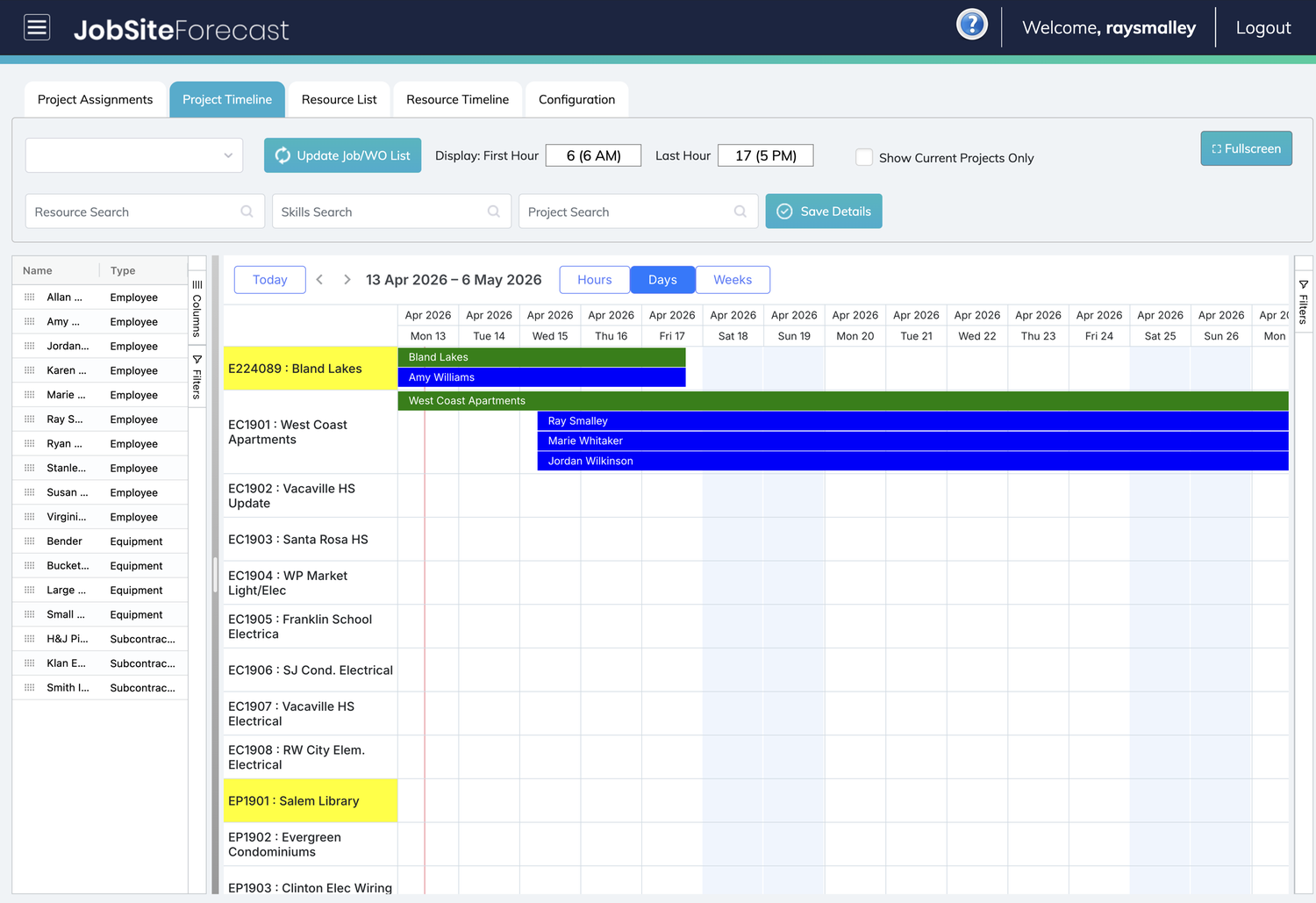Select the Ray Smalley assignment bar
Screen dimensions: 1316x903
tap(912, 421)
